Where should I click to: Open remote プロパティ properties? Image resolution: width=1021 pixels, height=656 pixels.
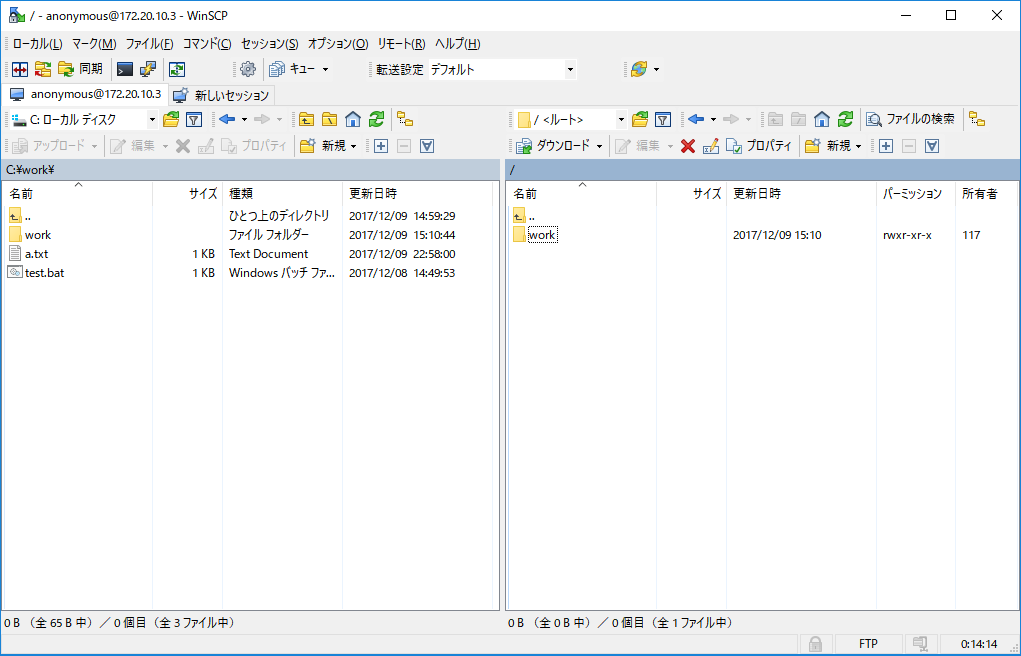pos(759,146)
